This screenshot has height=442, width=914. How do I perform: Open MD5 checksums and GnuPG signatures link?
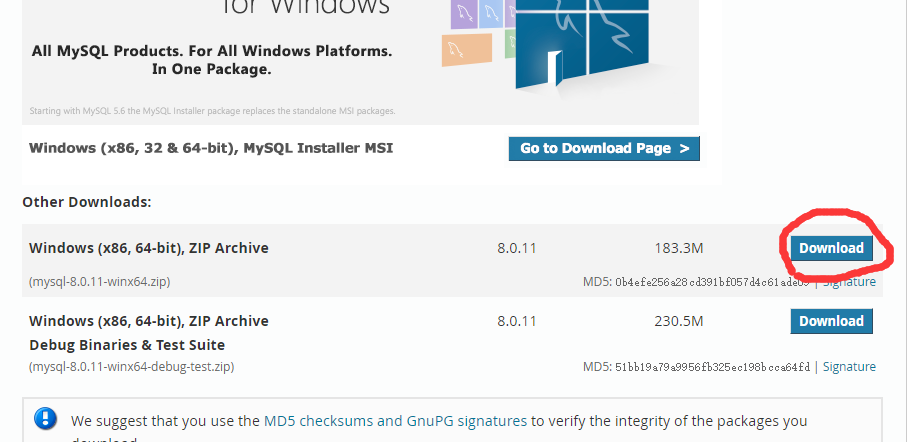click(395, 421)
